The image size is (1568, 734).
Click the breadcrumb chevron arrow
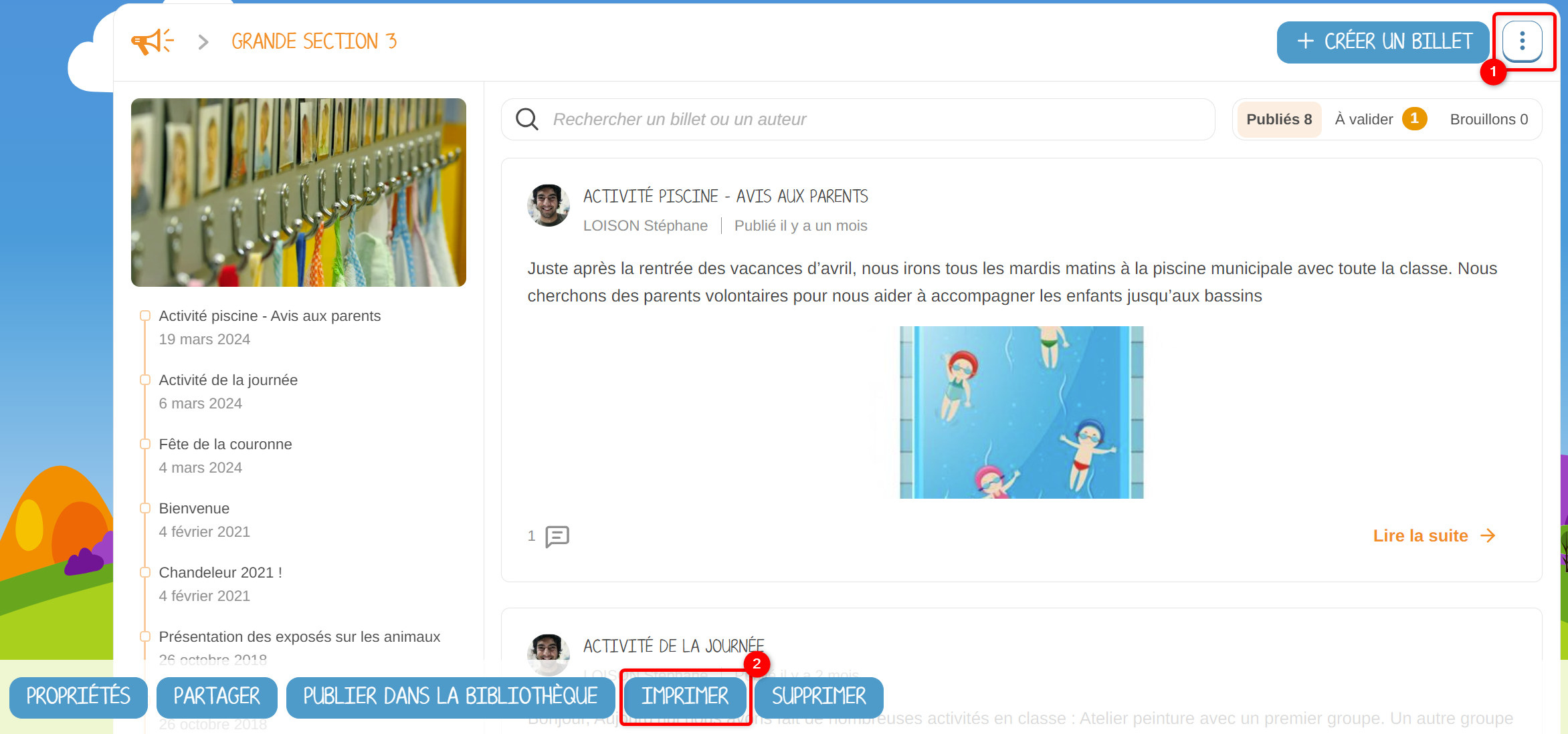pyautogui.click(x=203, y=42)
